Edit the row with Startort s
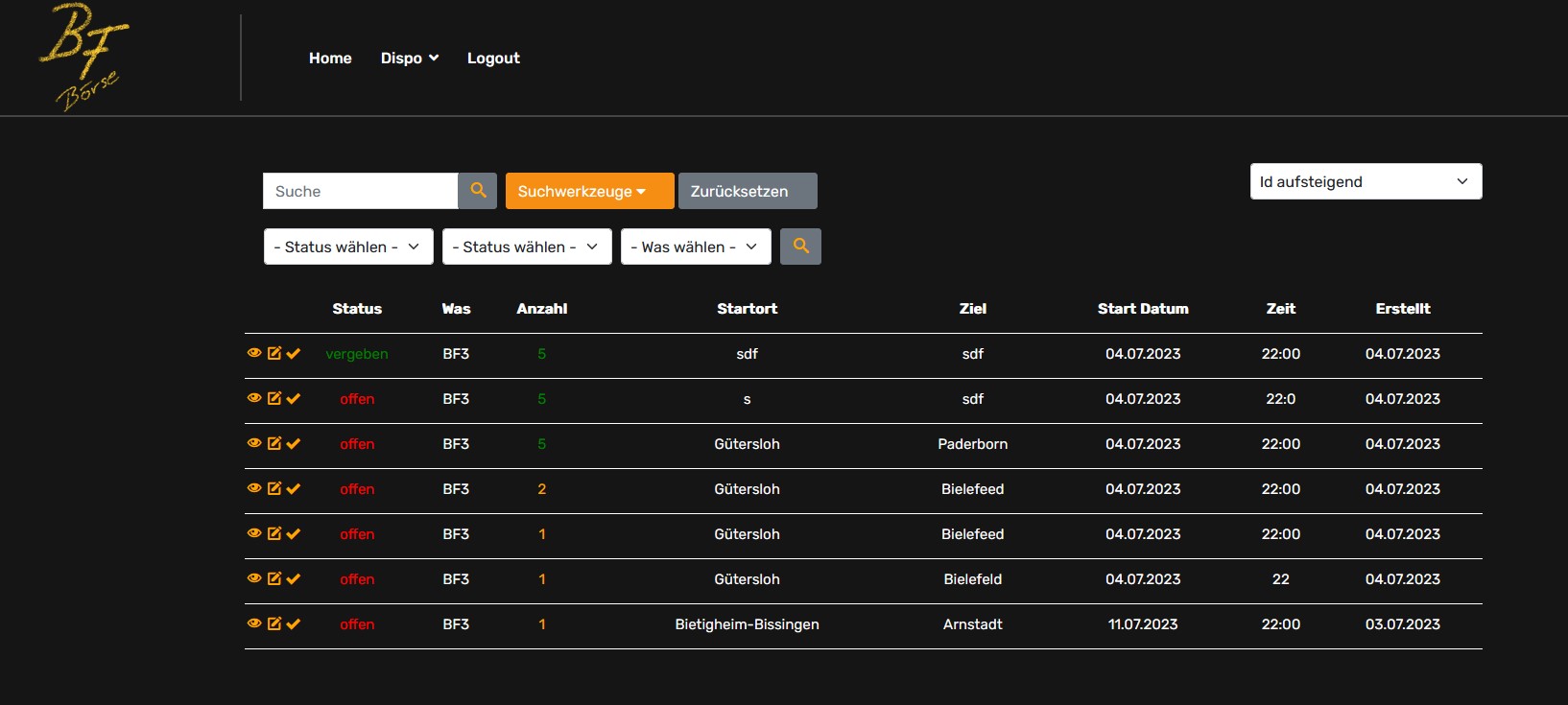 tap(274, 398)
